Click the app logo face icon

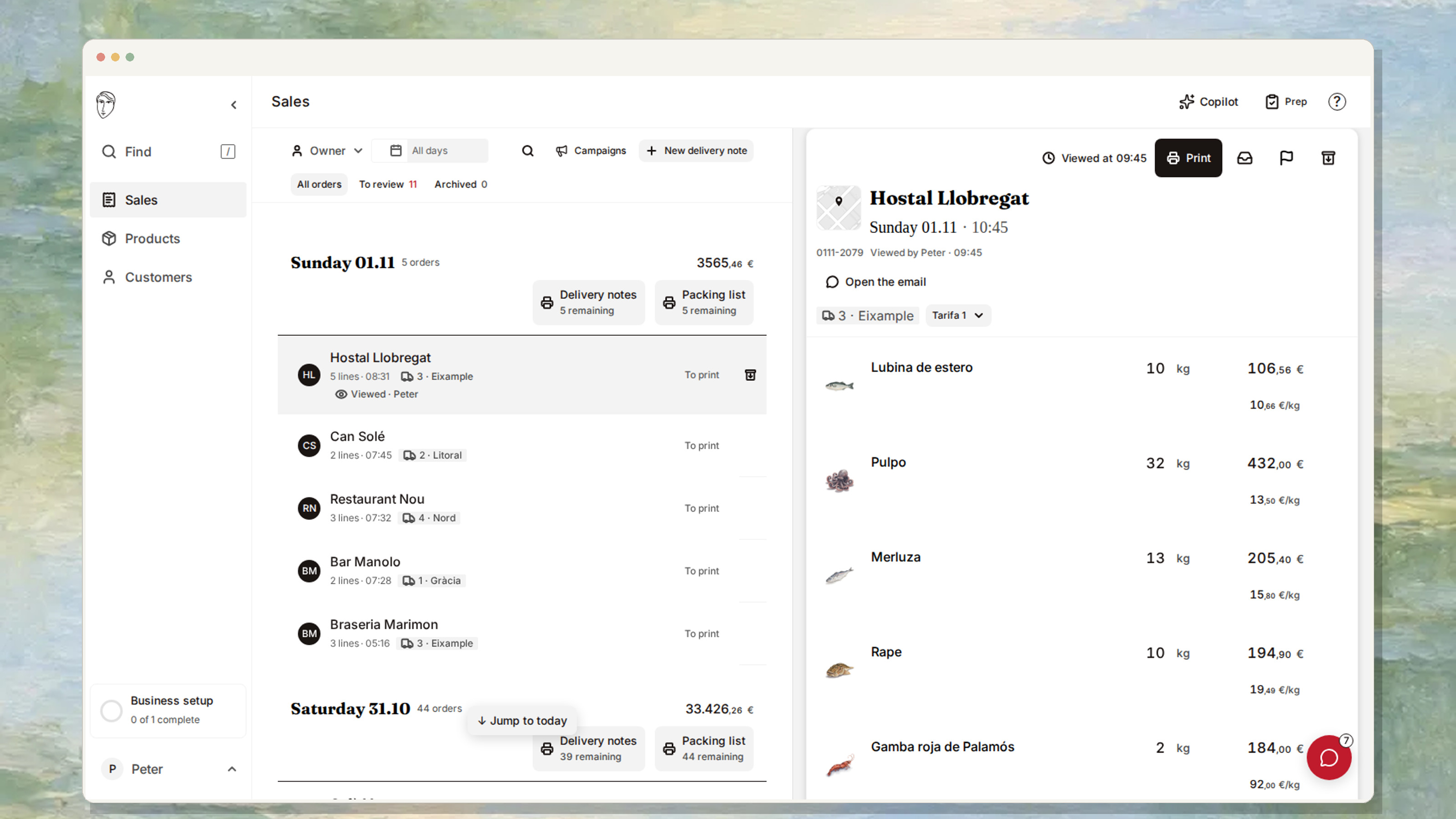(x=106, y=105)
